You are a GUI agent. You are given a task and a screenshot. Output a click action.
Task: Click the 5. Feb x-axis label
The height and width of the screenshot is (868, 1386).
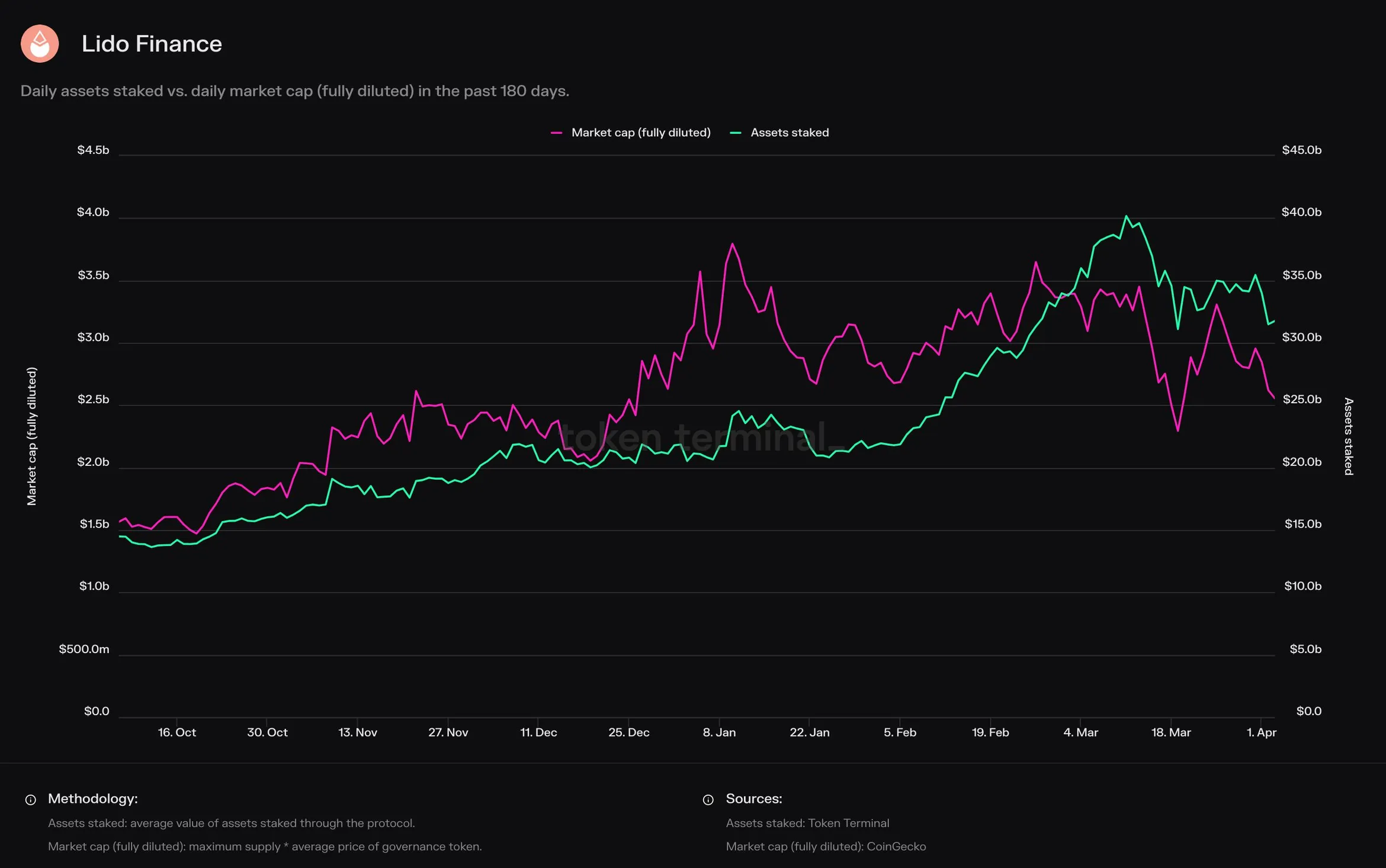coord(900,732)
